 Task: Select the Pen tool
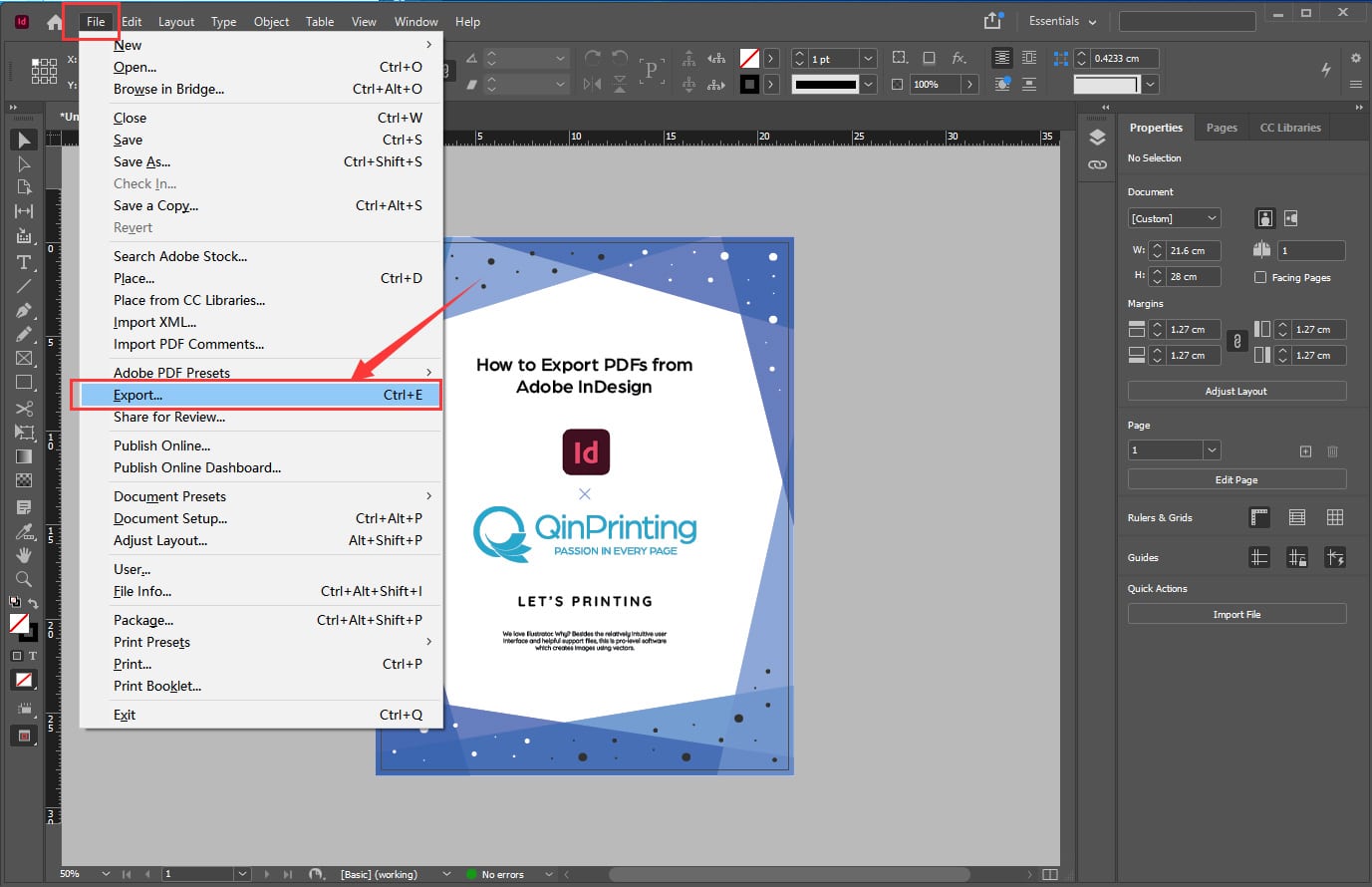(24, 310)
